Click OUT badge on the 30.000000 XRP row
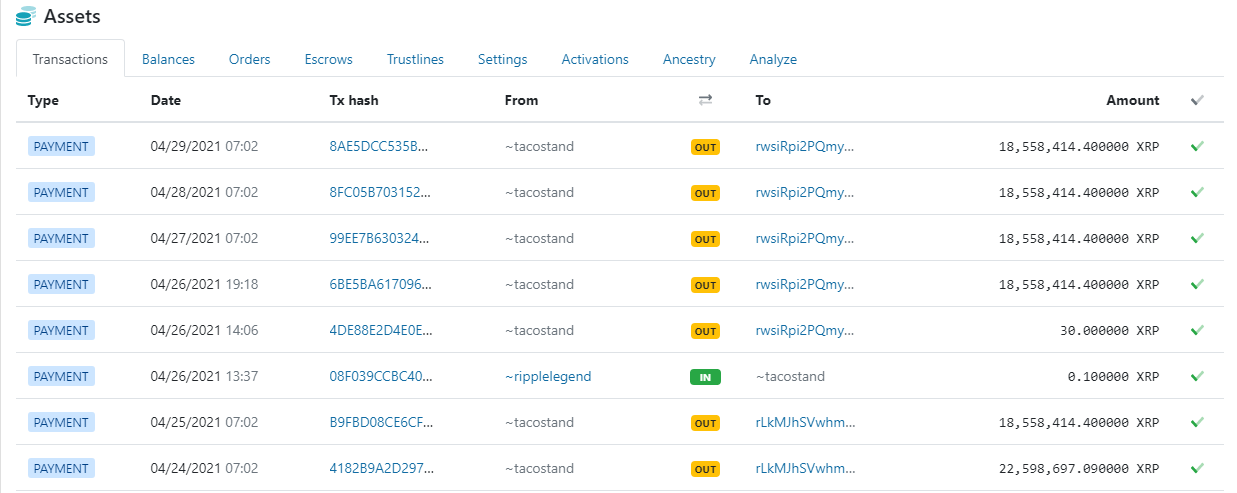Screen dimensions: 1237x493 point(705,331)
